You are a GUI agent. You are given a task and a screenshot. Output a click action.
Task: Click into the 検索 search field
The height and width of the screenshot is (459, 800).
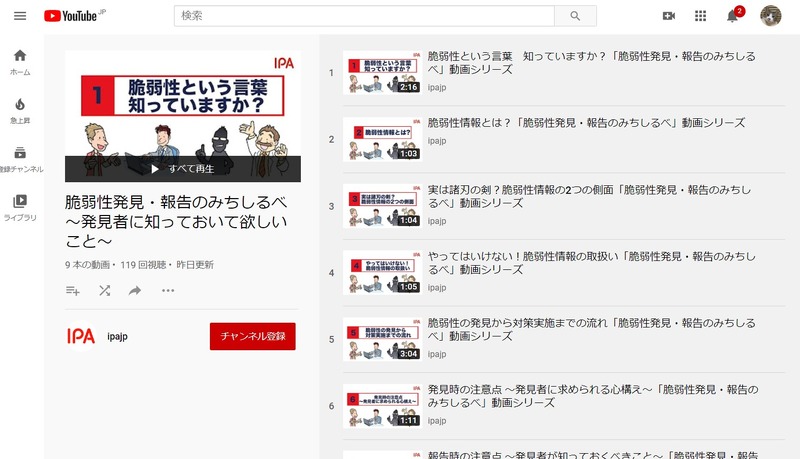[364, 16]
